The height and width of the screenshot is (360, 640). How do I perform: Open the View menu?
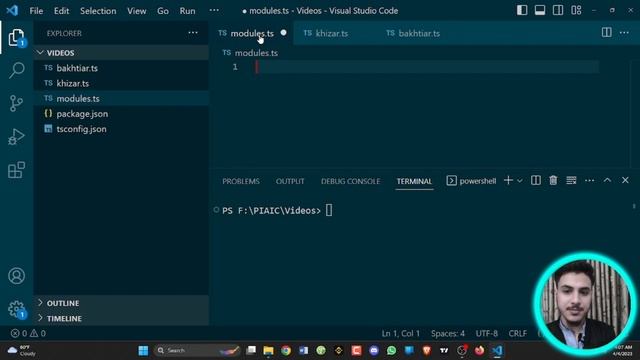point(136,11)
